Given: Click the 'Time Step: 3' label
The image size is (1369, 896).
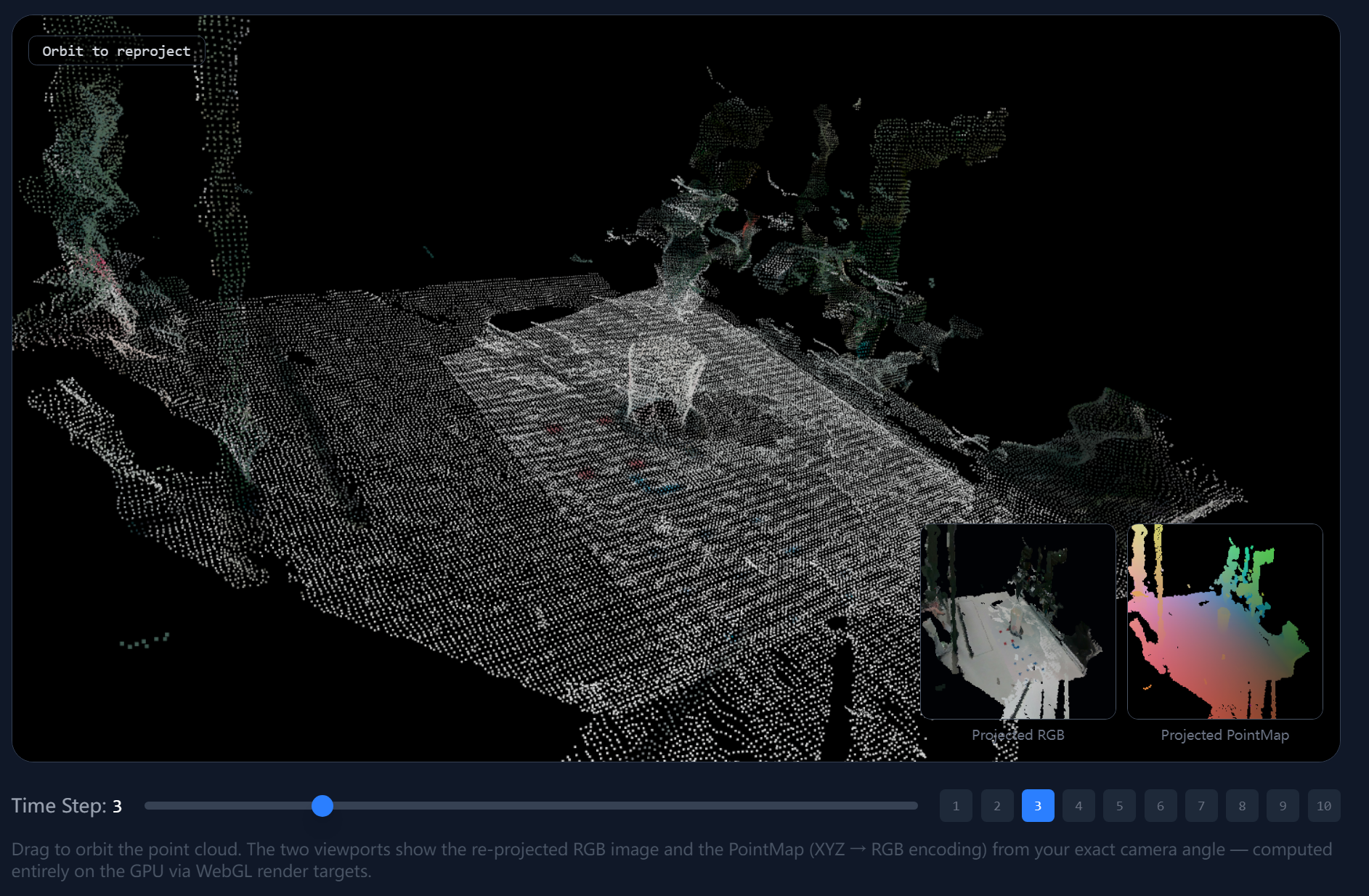Looking at the screenshot, I should 67,806.
